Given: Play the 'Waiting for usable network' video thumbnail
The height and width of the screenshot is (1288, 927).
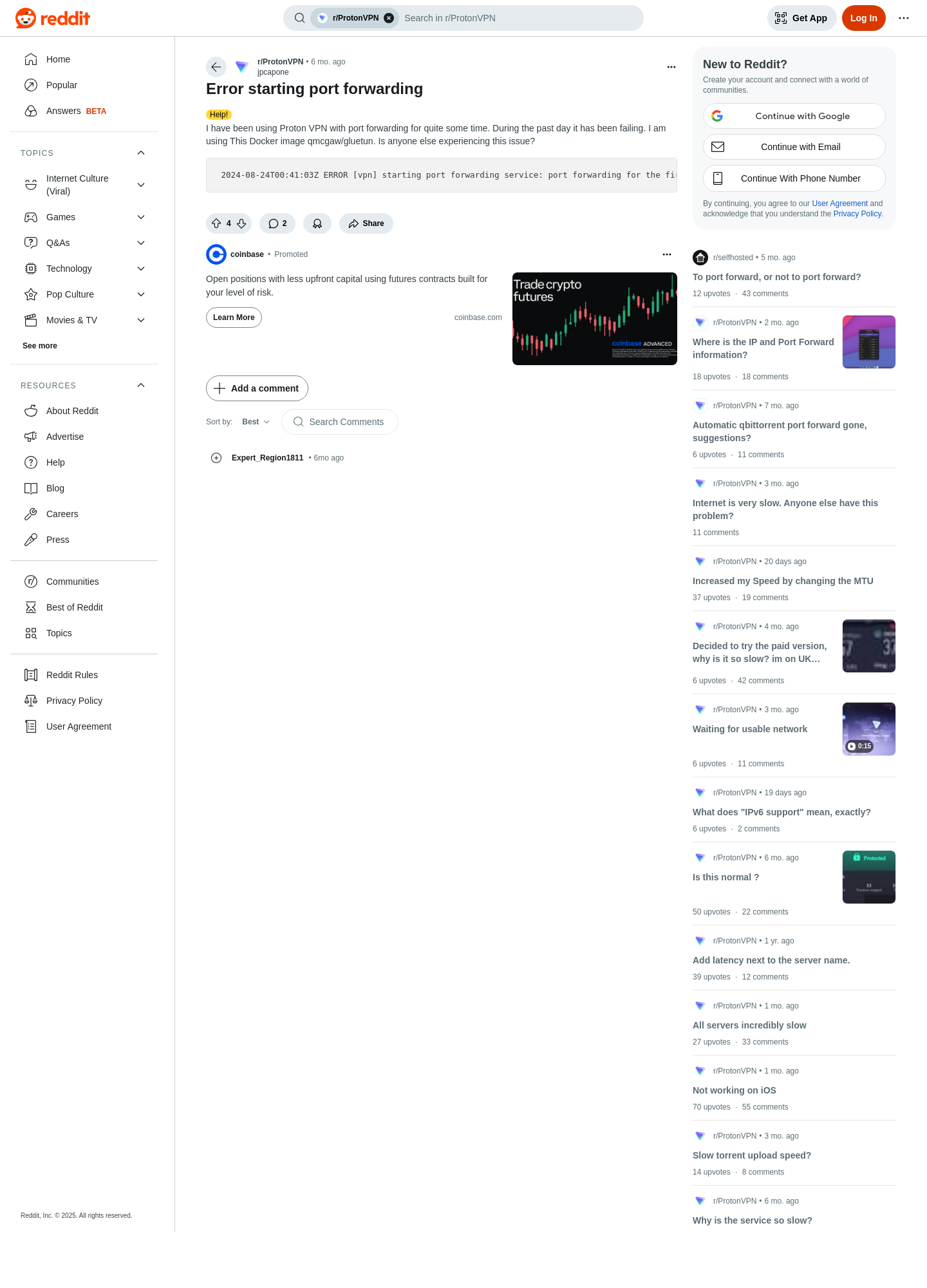Looking at the screenshot, I should (869, 729).
